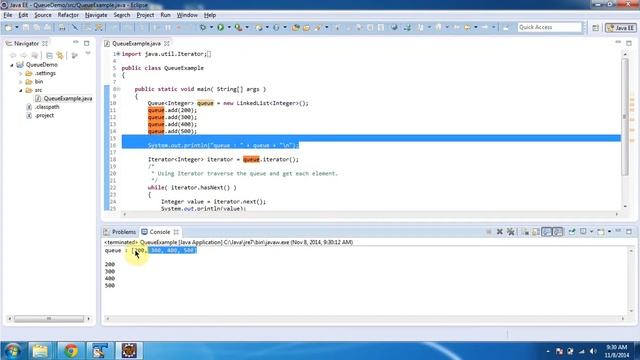Open the New wizard dropdown arrow
640x360 pixels.
[17, 27]
